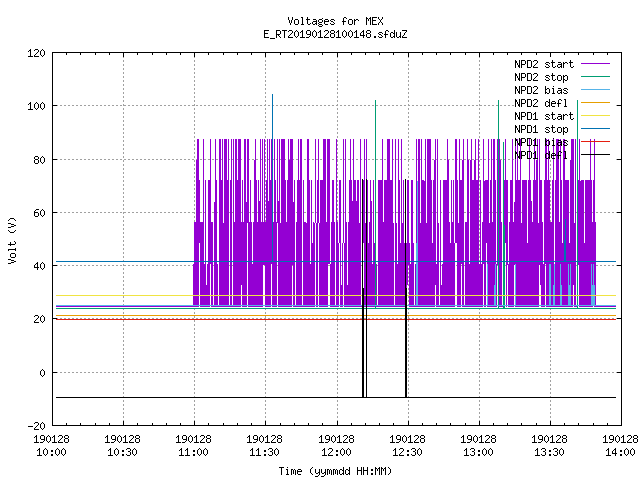Click the y-axis tick value 80
This screenshot has width=640, height=480.
click(40, 160)
